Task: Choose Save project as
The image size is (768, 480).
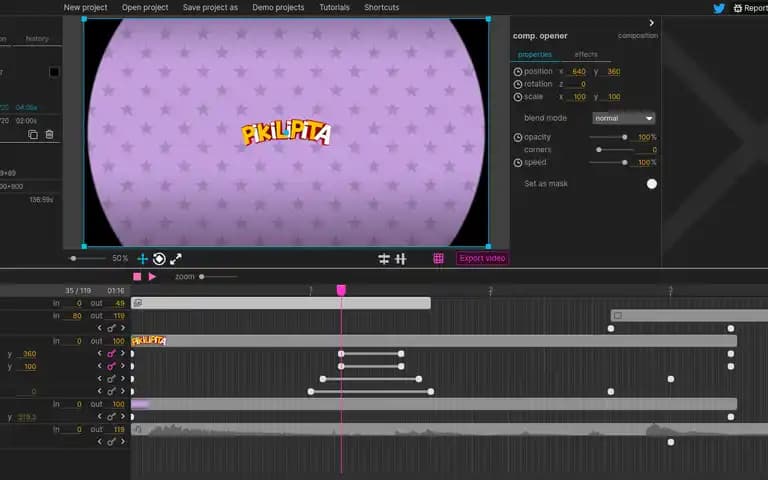Action: pyautogui.click(x=210, y=7)
